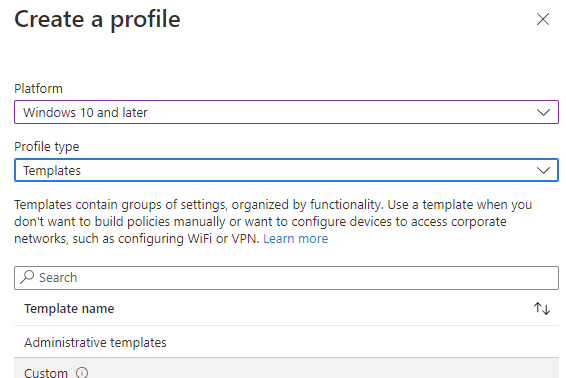
Task: Click the Platform field label
Action: (38, 89)
